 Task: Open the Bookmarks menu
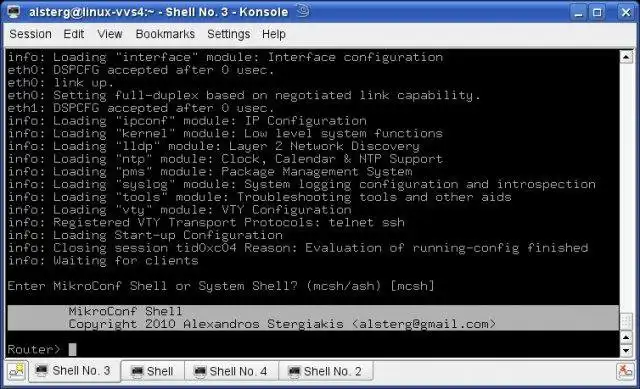tap(165, 34)
